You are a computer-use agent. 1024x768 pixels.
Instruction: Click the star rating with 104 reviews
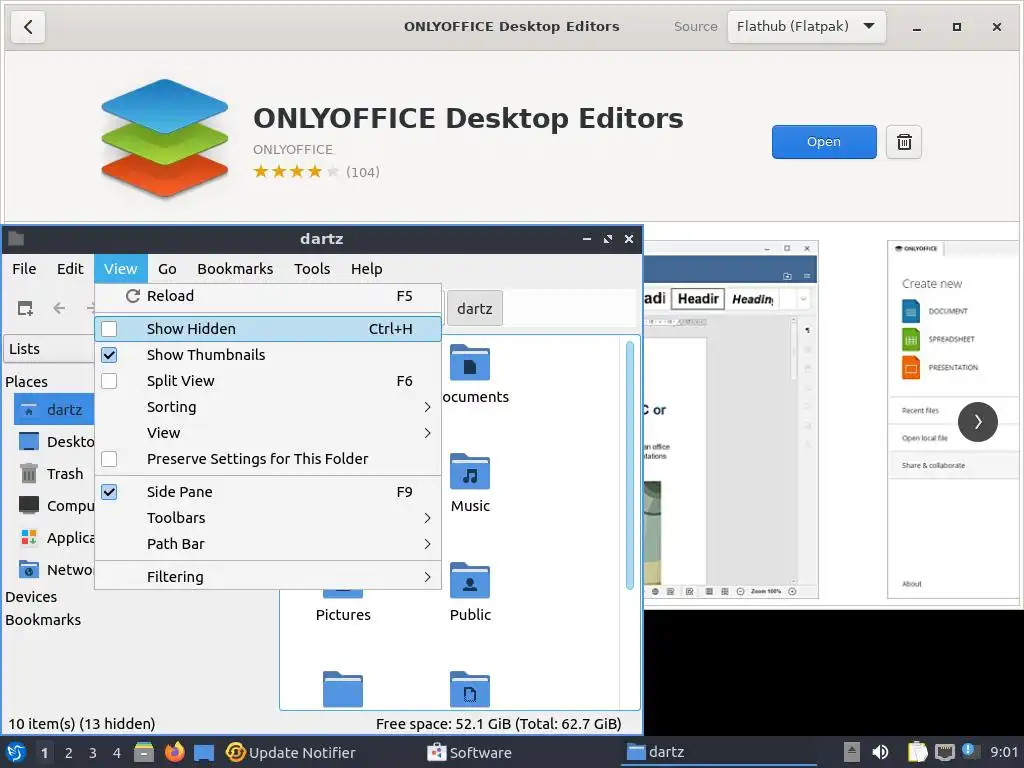tap(316, 172)
